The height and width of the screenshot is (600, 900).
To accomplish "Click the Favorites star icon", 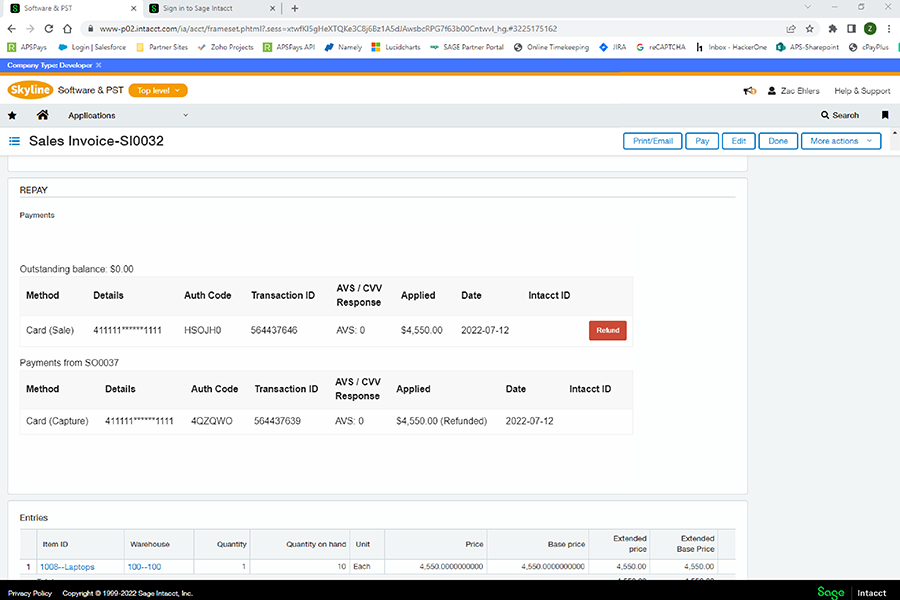I will (12, 115).
